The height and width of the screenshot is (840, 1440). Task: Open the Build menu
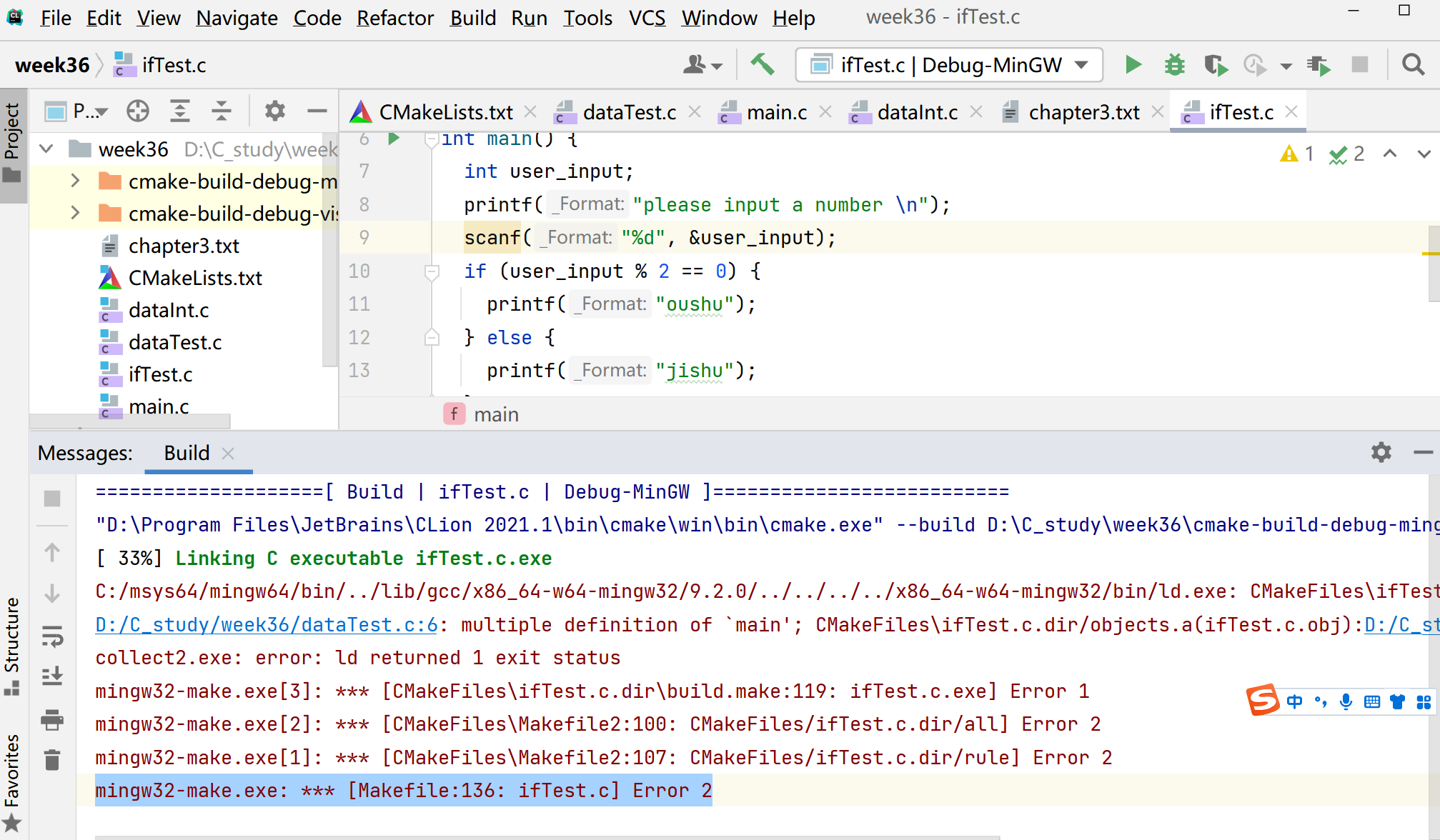pyautogui.click(x=472, y=18)
